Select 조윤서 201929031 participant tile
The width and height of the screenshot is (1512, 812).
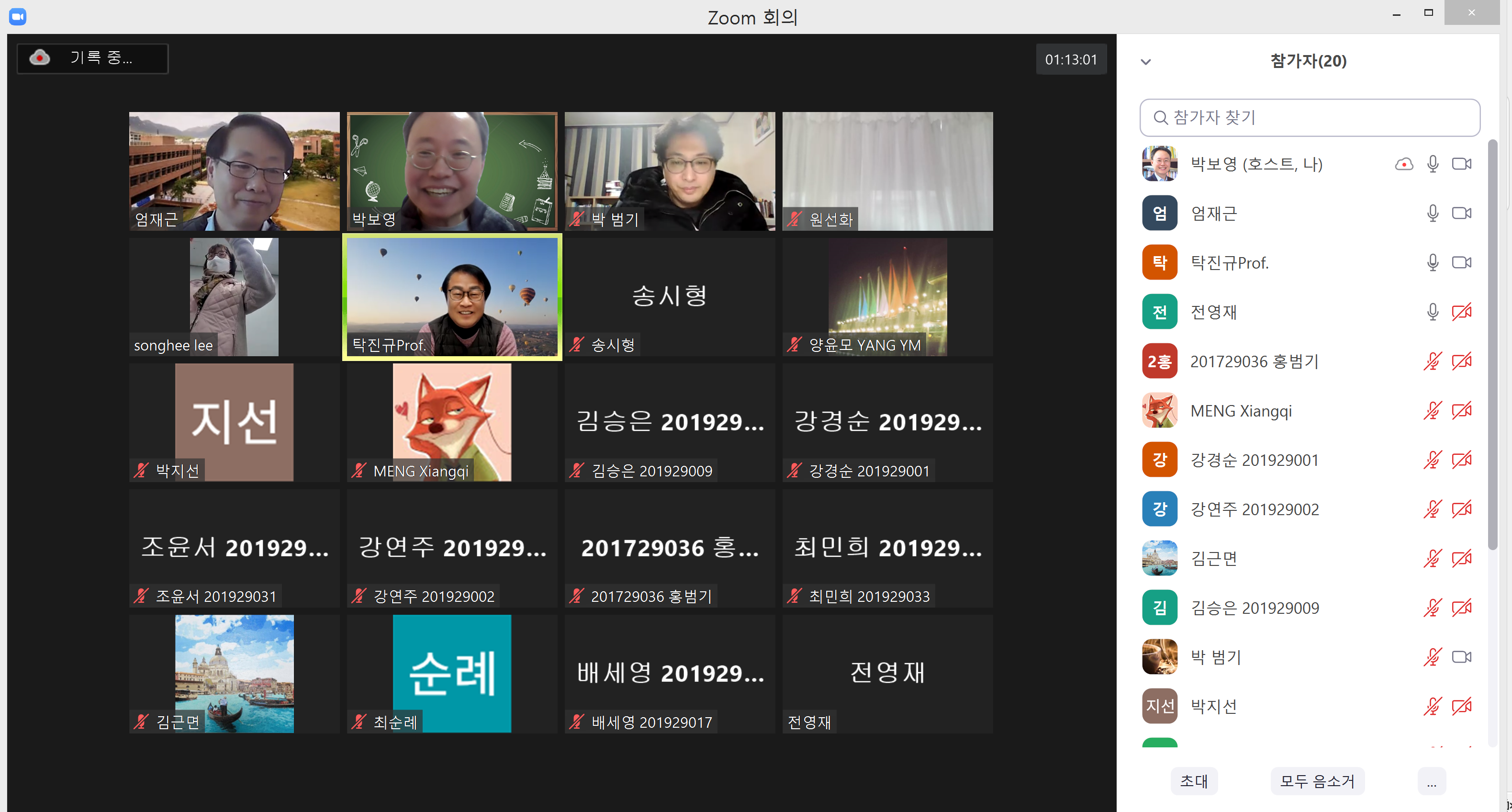[234, 548]
